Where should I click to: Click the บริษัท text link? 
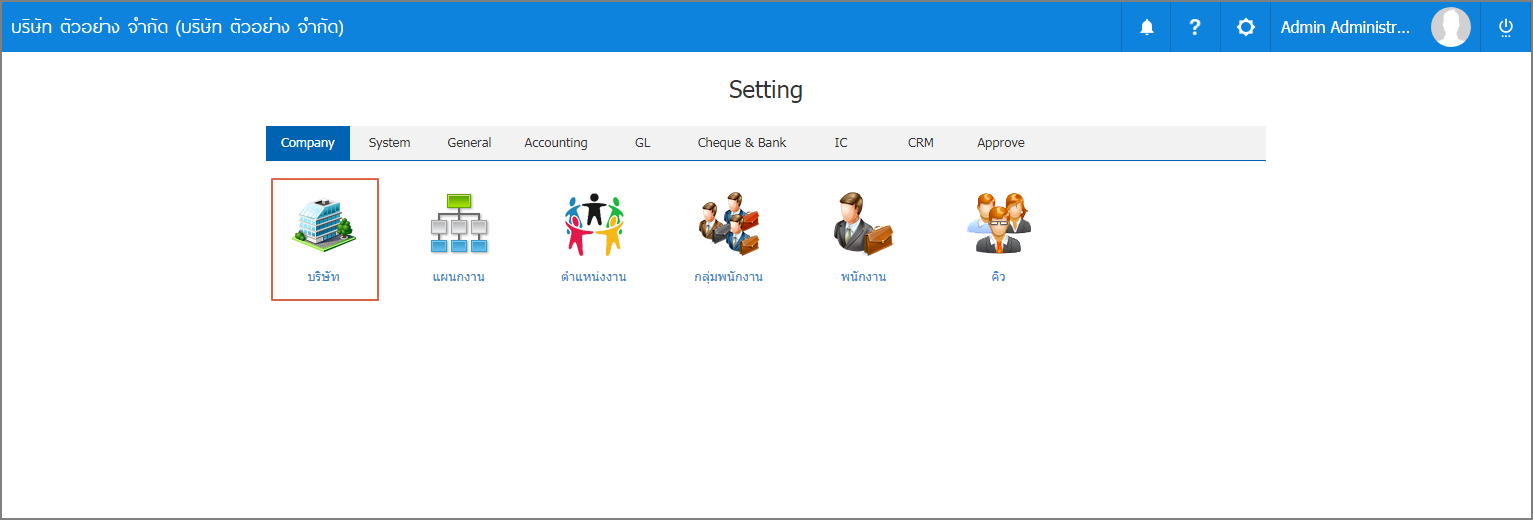tap(324, 277)
